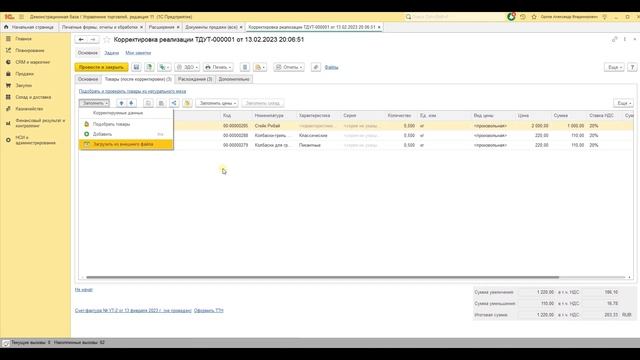Image resolution: width=640 pixels, height=360 pixels.
Task: Open CRM и маркетинг section
Action: point(33,62)
